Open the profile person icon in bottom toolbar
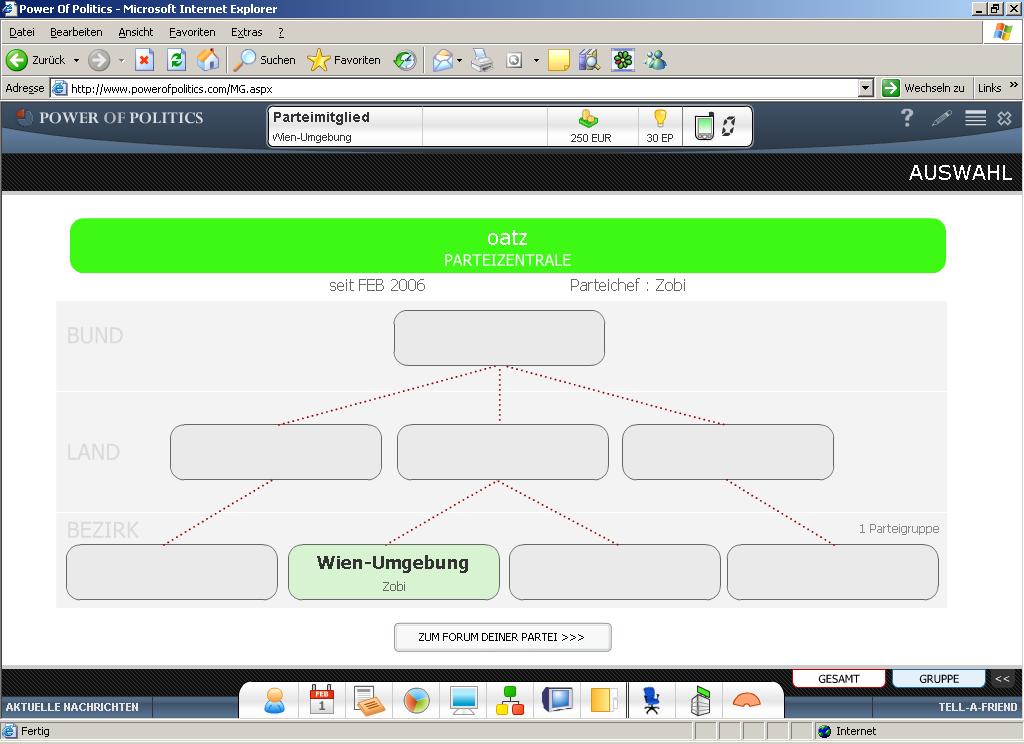This screenshot has height=744, width=1024. point(275,700)
